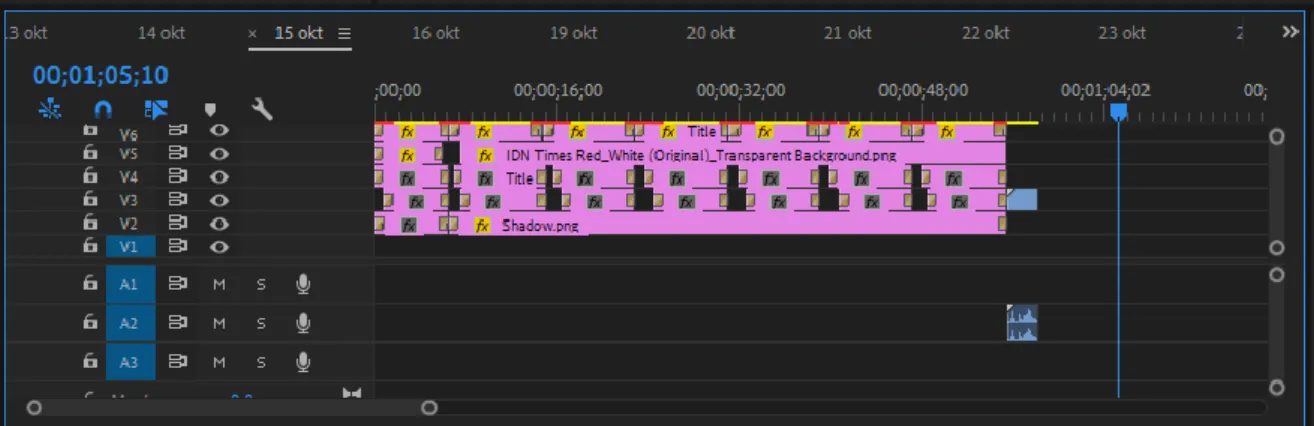Toggle sync lock on A3 track
Viewport: 1314px width, 426px height.
[x=178, y=362]
